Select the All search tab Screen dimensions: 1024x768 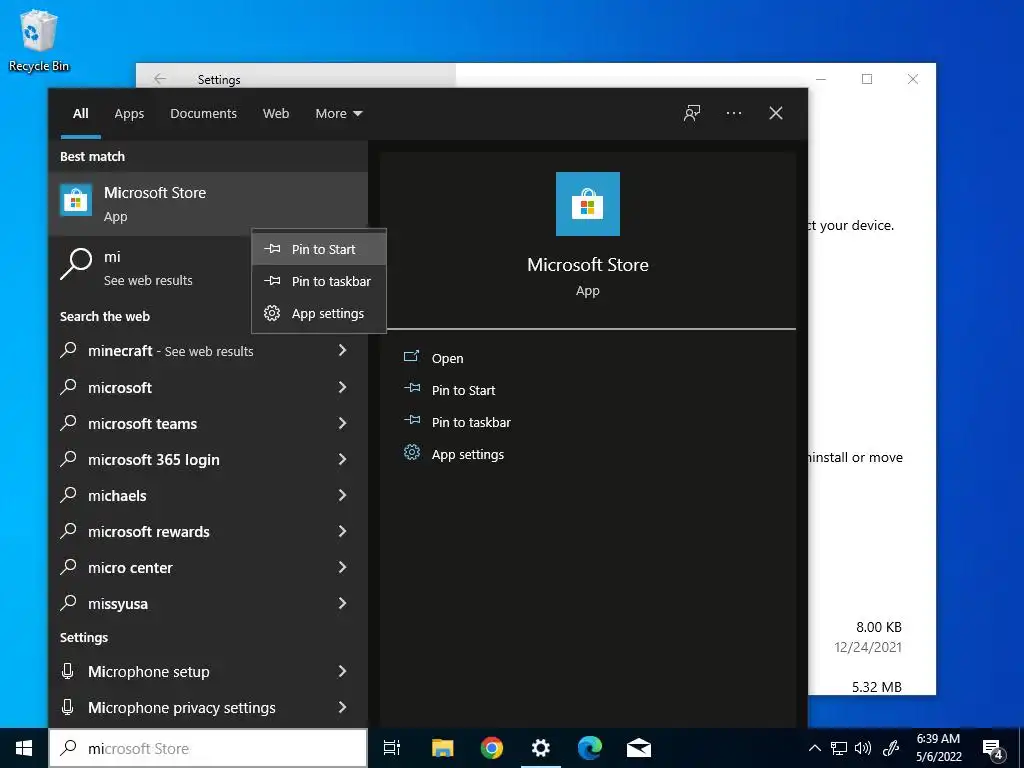(x=80, y=114)
